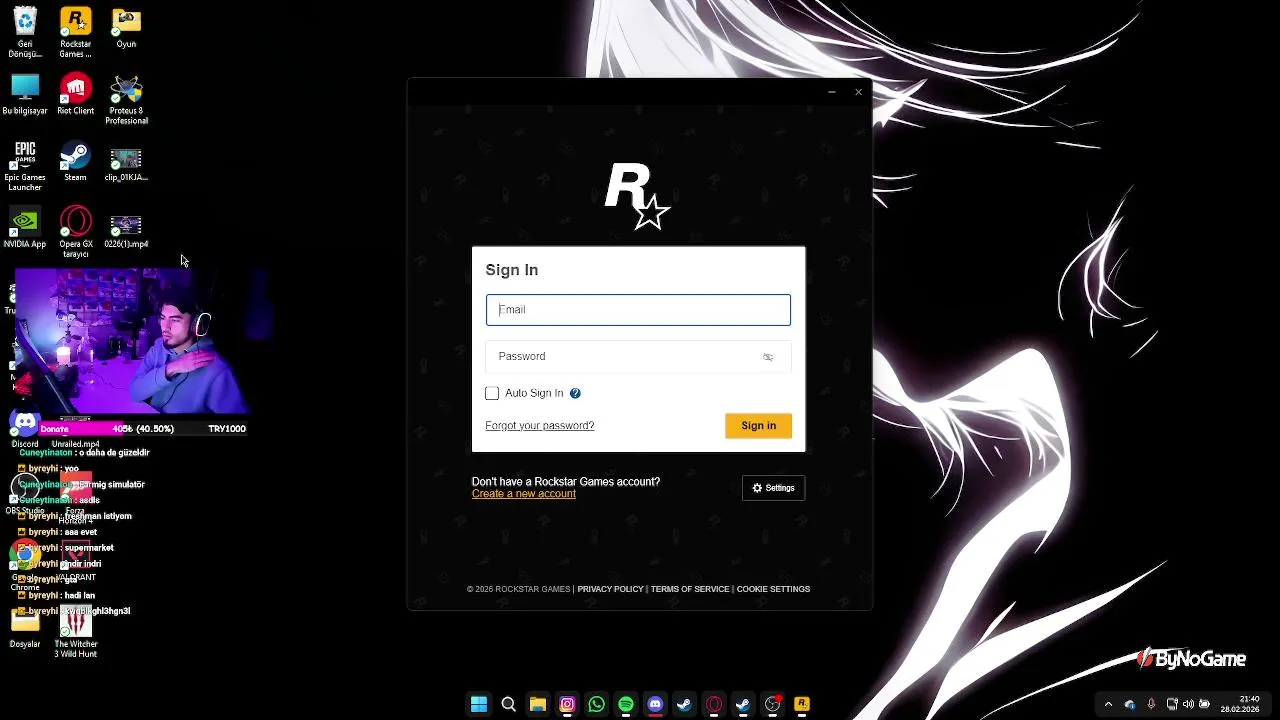Open the clock and date 28.02.2026
This screenshot has width=1280, height=720.
pyautogui.click(x=1240, y=704)
